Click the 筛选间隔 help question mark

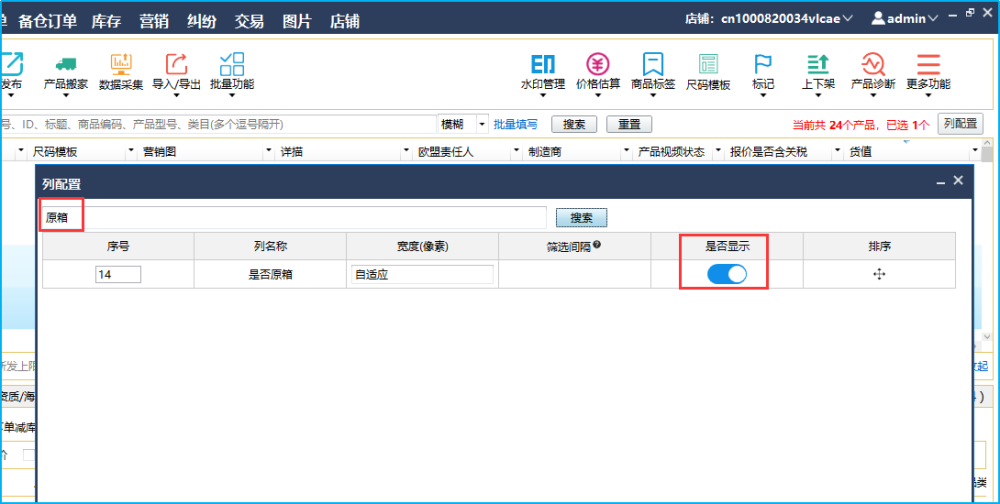coord(597,245)
